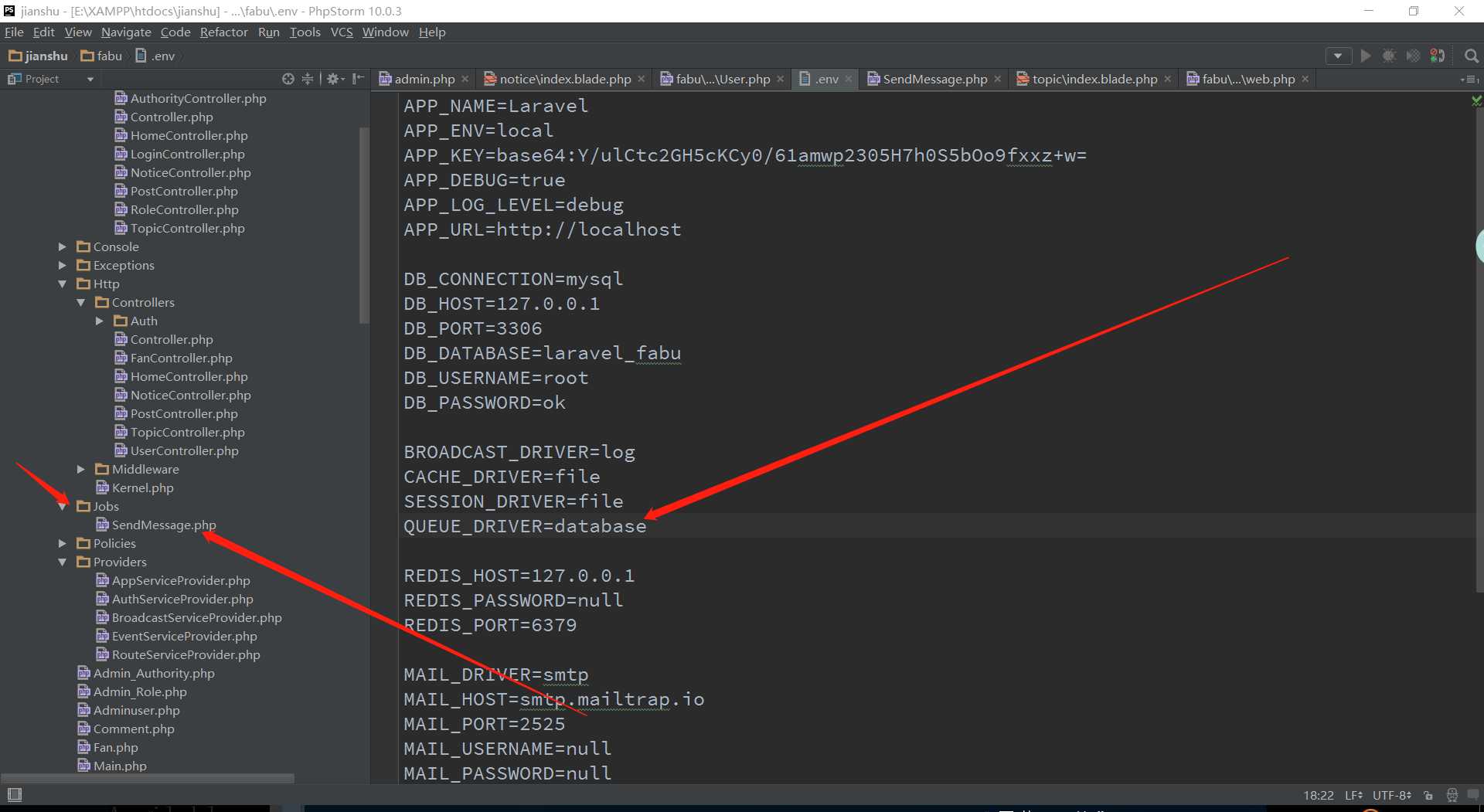
Task: Open the File menu
Action: [14, 32]
